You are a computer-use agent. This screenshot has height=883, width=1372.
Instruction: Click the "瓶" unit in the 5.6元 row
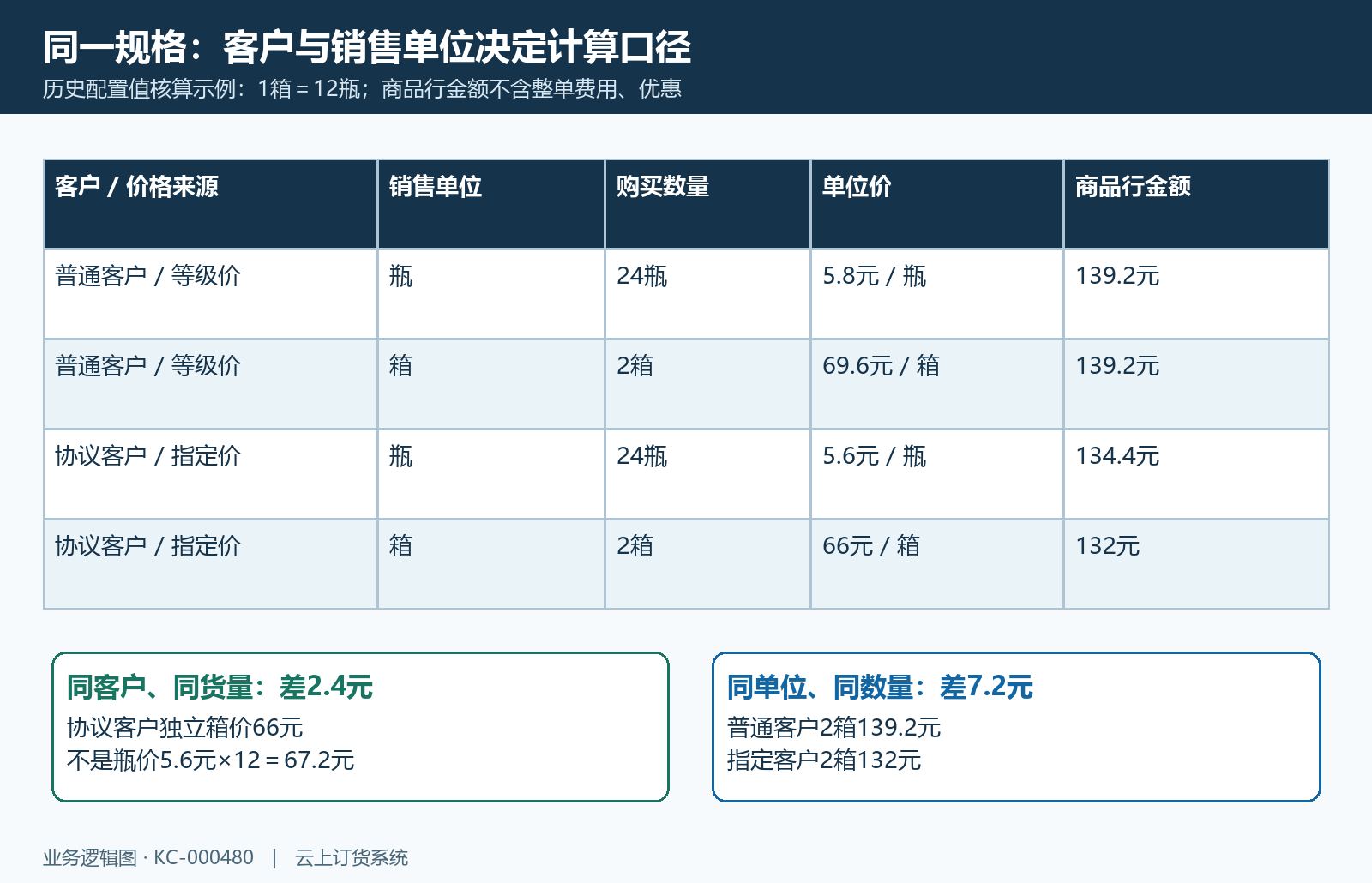pyautogui.click(x=400, y=456)
